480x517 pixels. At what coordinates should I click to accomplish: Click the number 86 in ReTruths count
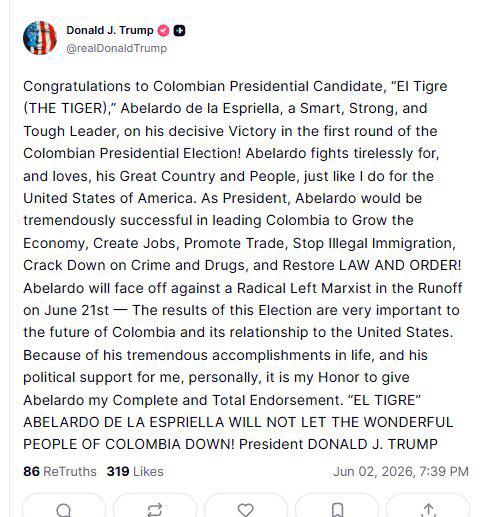tap(31, 471)
